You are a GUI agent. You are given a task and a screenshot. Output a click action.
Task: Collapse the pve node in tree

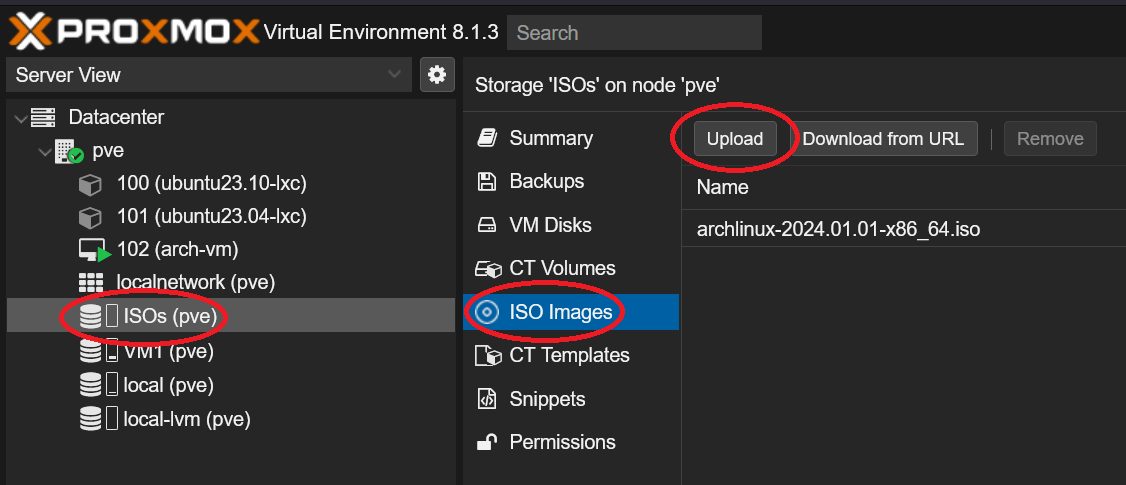tap(45, 152)
